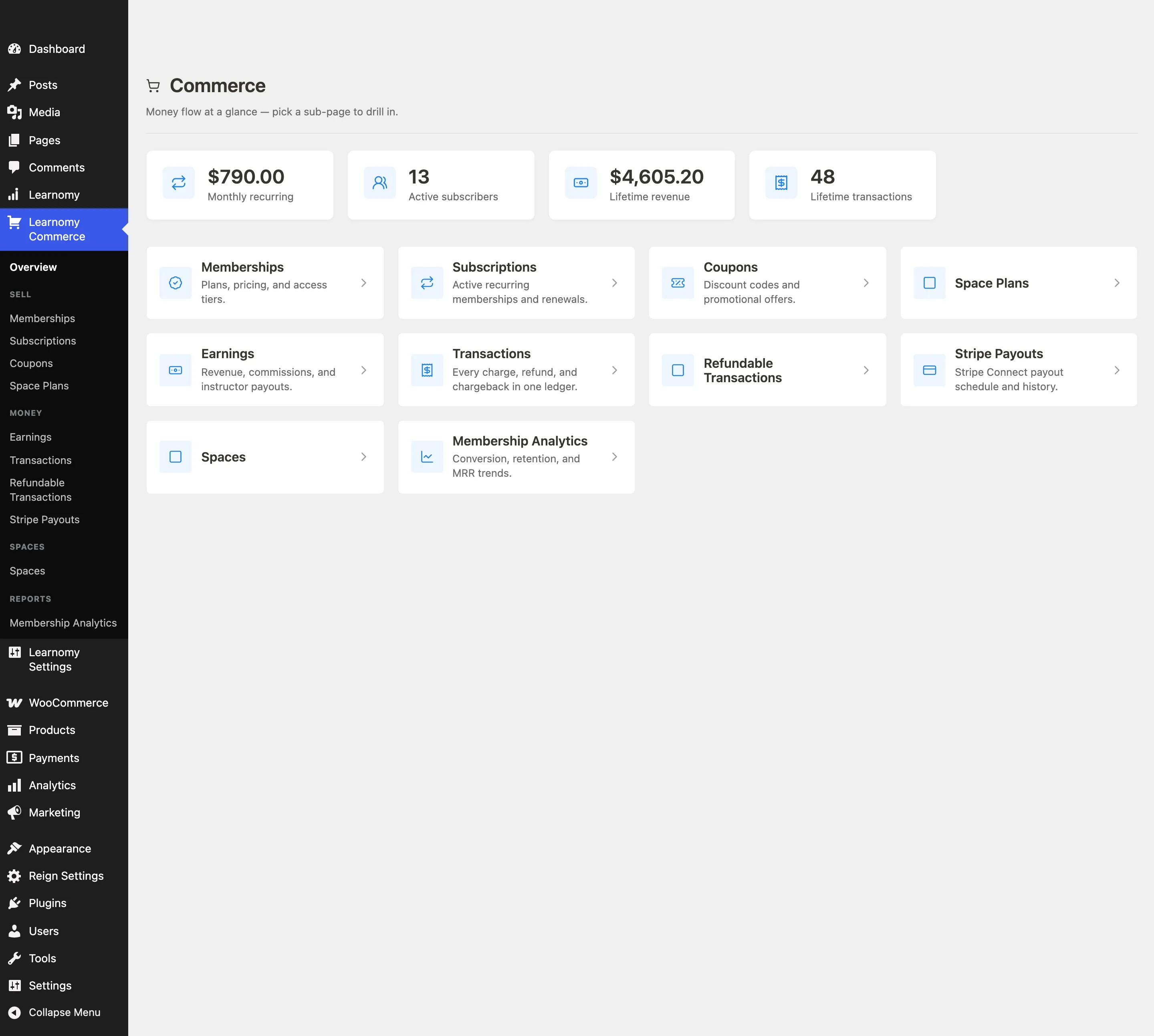The width and height of the screenshot is (1154, 1036).
Task: Open Stripe Payouts in the sidebar submenu
Action: coord(44,520)
